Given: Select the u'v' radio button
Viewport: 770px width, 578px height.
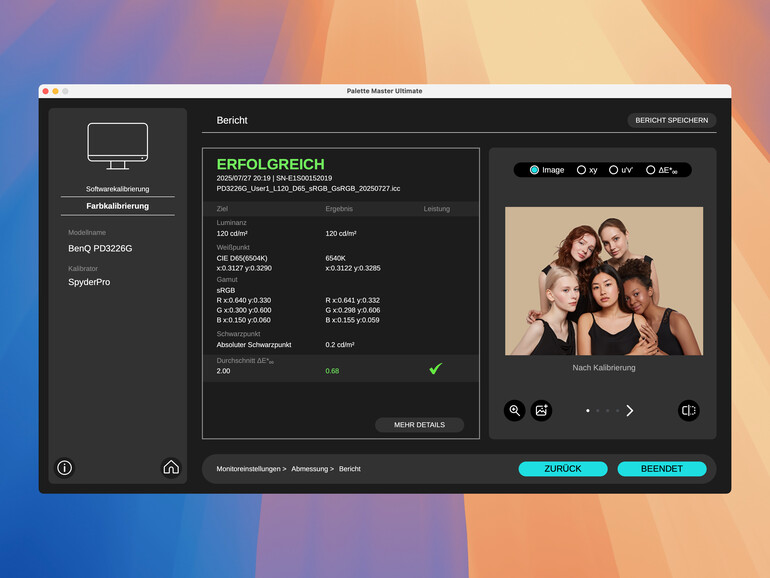Looking at the screenshot, I should (613, 170).
